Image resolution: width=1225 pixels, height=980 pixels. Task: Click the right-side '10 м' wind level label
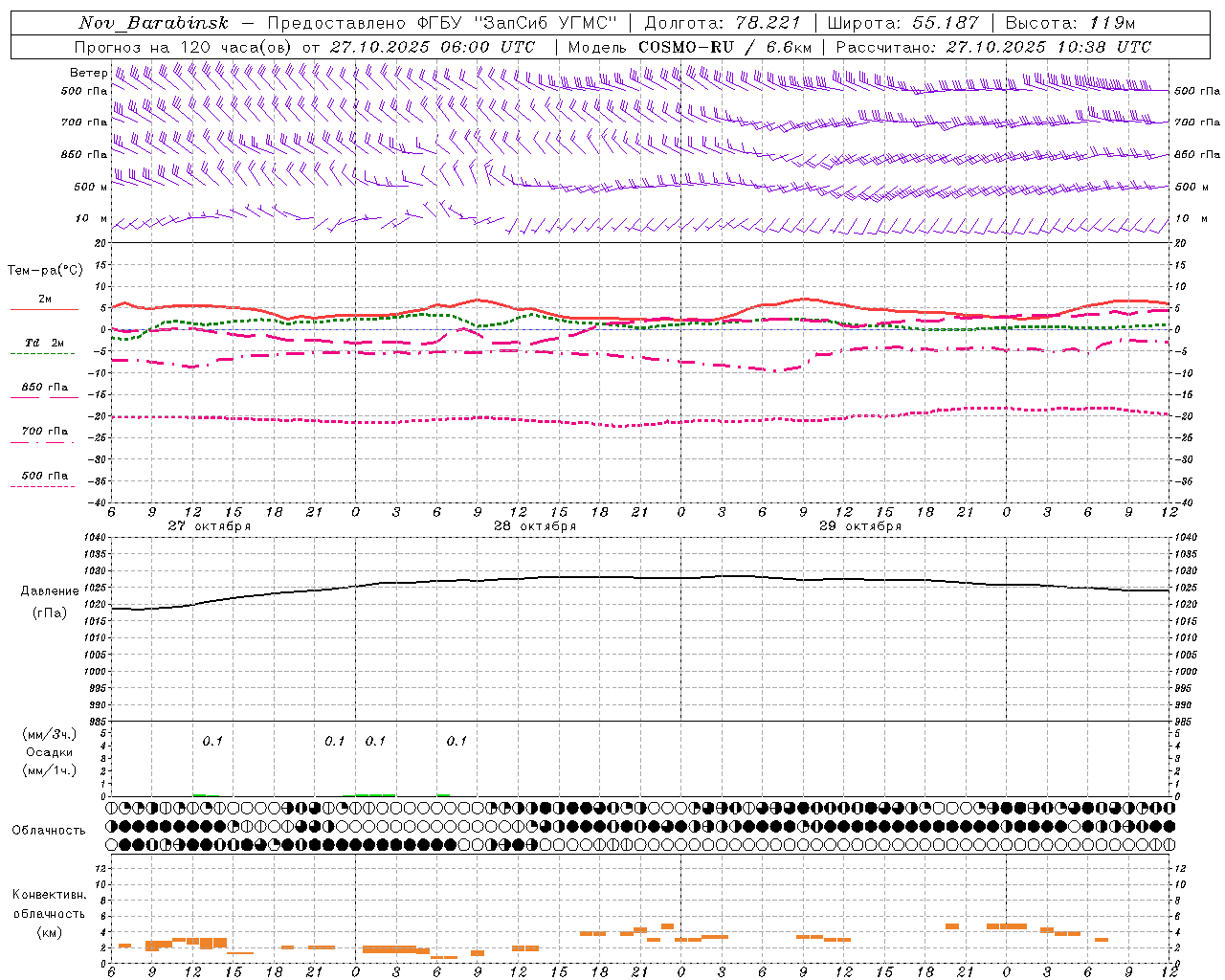[1192, 218]
